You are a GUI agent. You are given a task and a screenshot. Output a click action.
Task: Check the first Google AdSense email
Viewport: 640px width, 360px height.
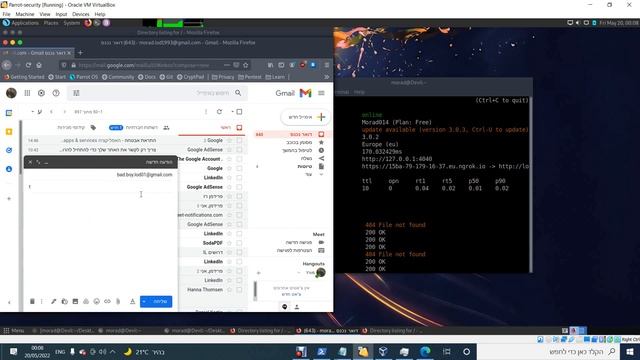click(239, 149)
